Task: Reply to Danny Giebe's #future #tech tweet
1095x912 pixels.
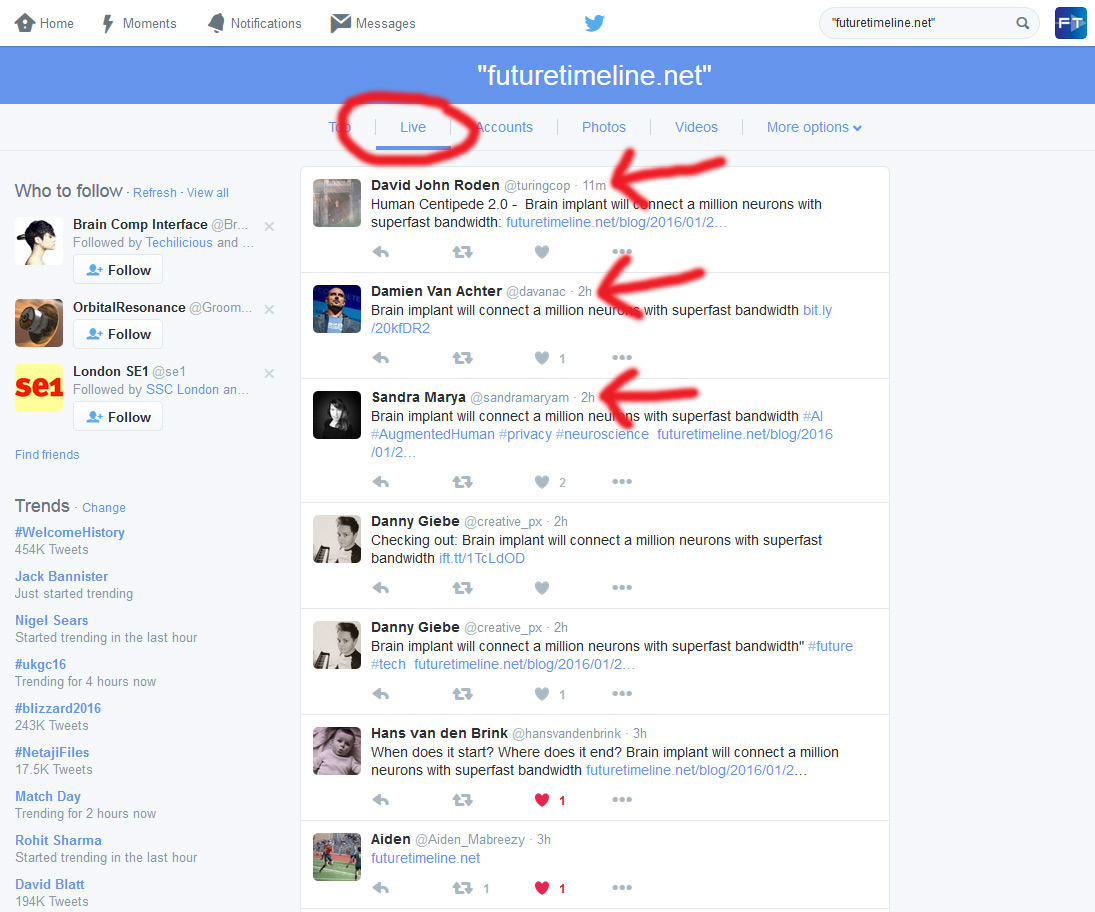Action: [381, 694]
